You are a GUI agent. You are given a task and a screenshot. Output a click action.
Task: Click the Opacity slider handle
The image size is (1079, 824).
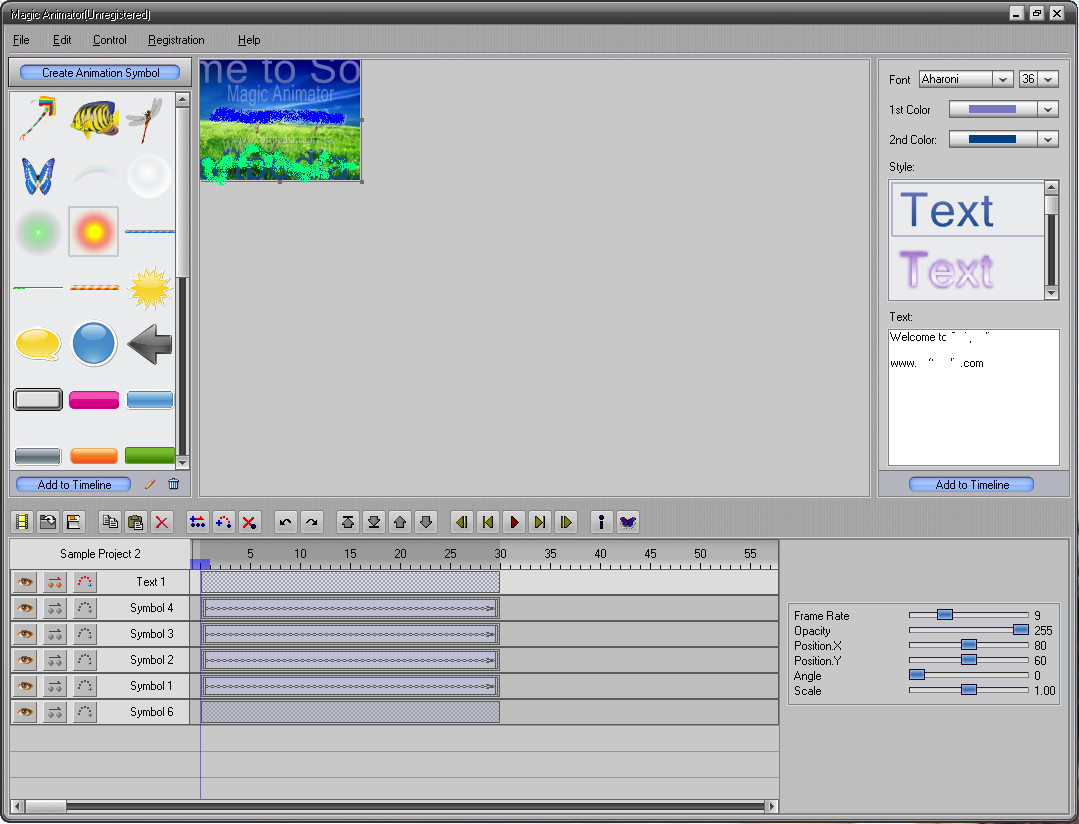1020,630
